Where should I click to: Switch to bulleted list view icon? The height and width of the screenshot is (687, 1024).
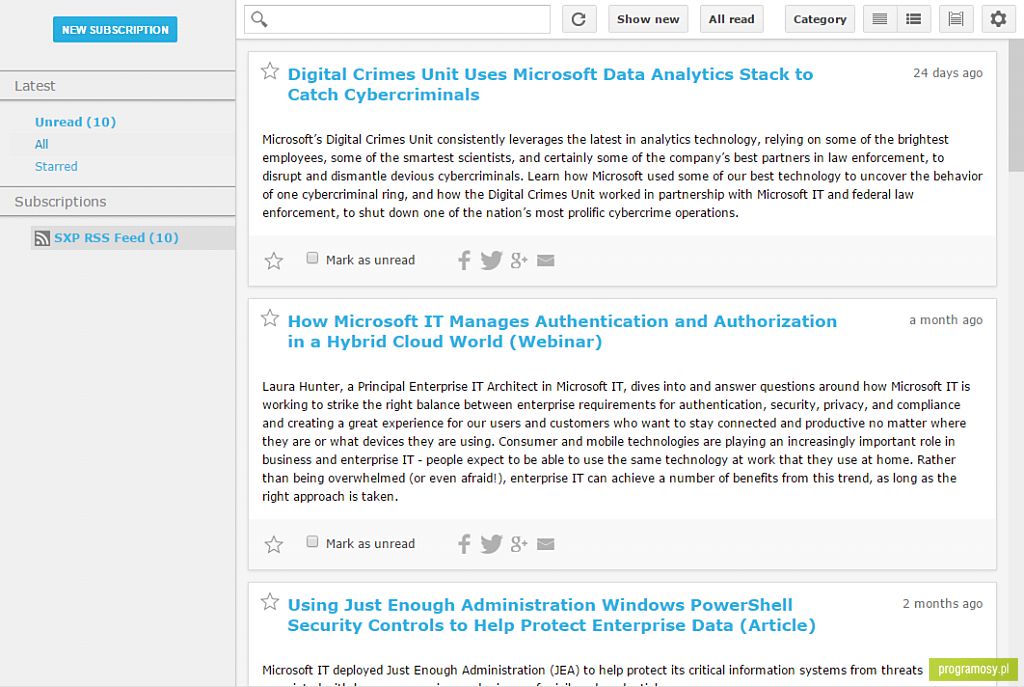pos(914,19)
